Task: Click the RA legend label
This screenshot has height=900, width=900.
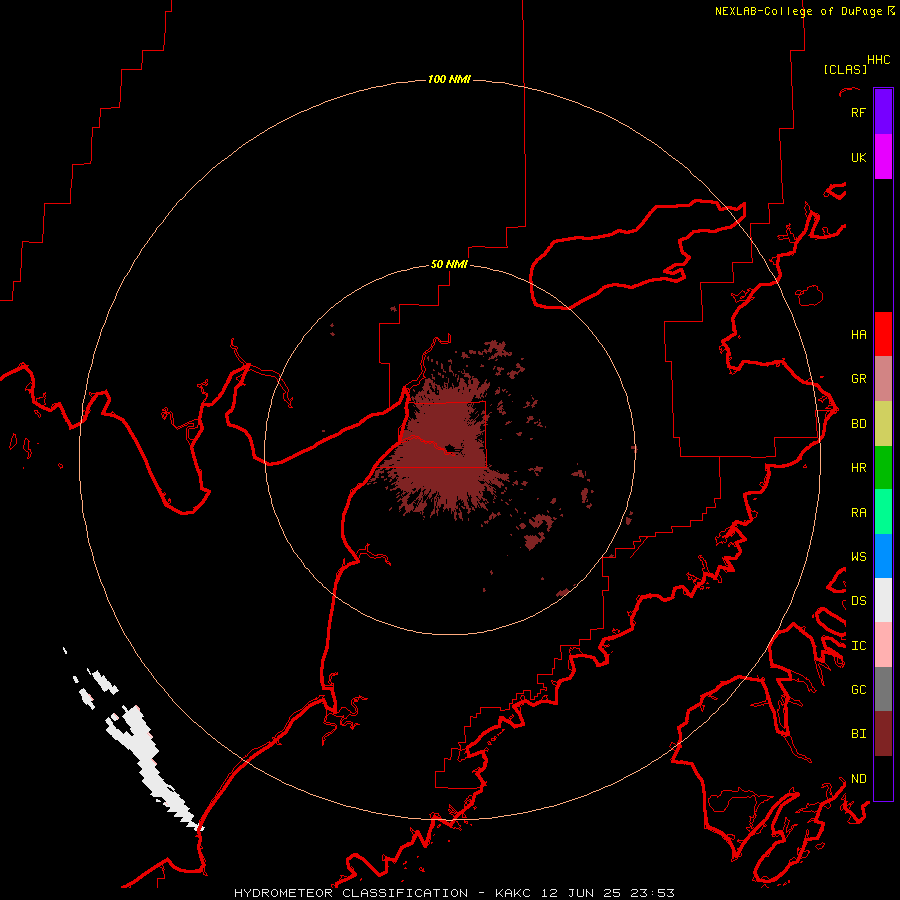Action: (858, 513)
